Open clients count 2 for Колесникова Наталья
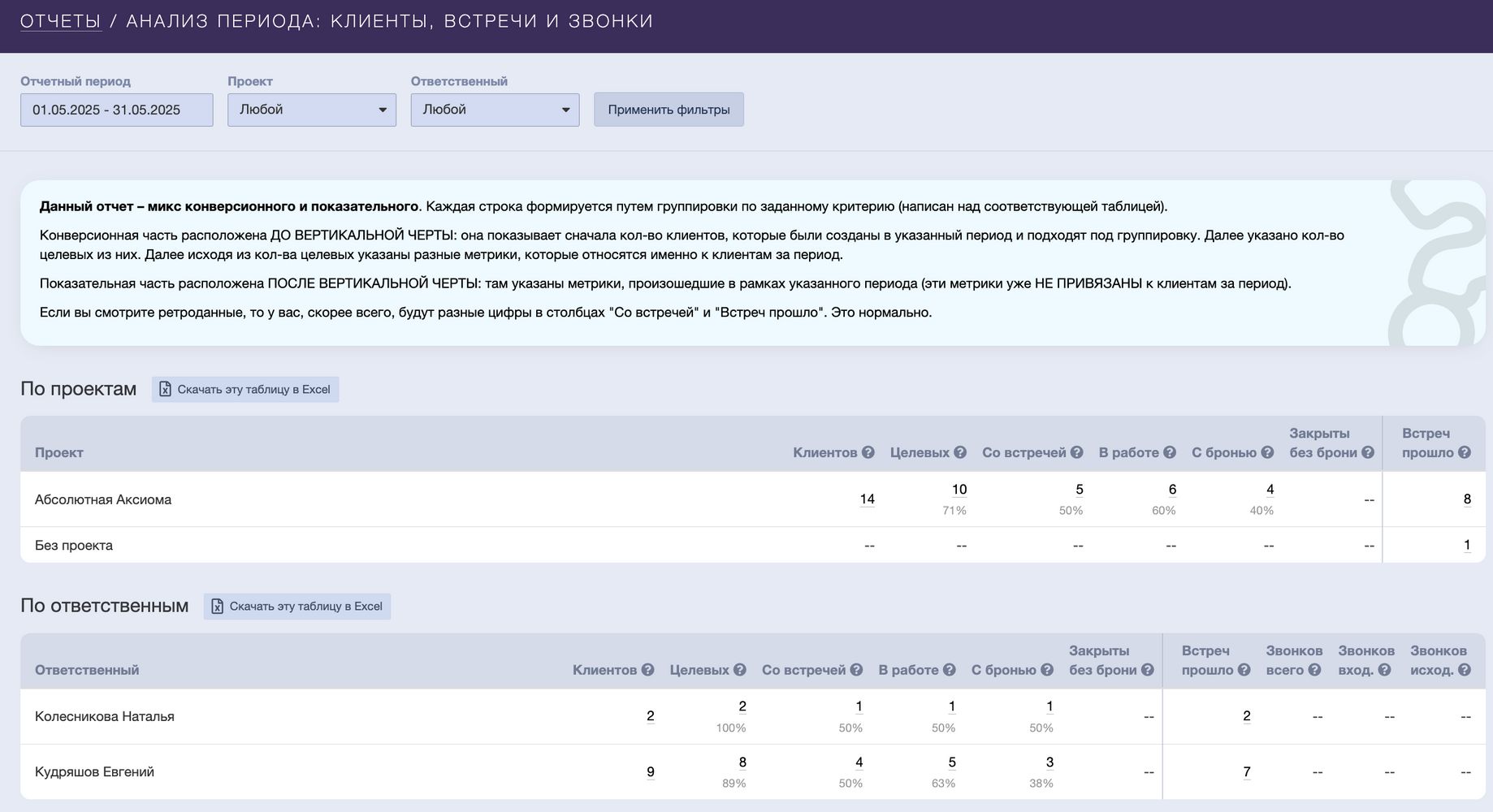The height and width of the screenshot is (812, 1493). [650, 715]
